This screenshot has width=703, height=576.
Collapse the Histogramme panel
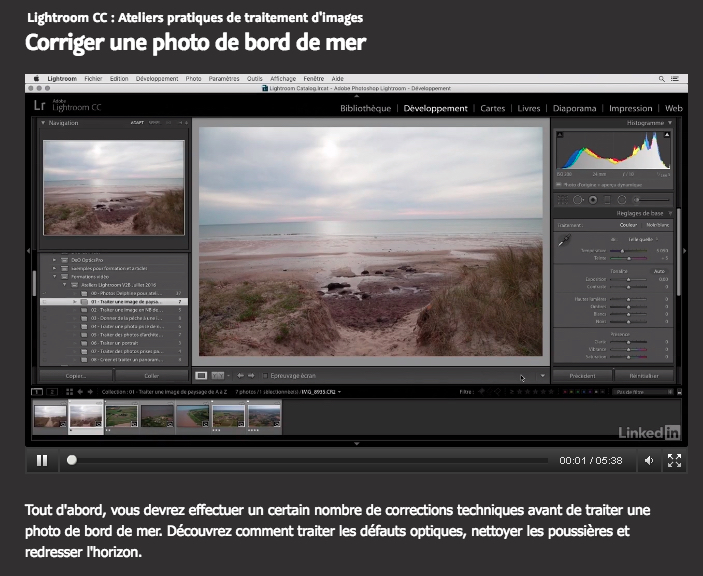(x=670, y=123)
